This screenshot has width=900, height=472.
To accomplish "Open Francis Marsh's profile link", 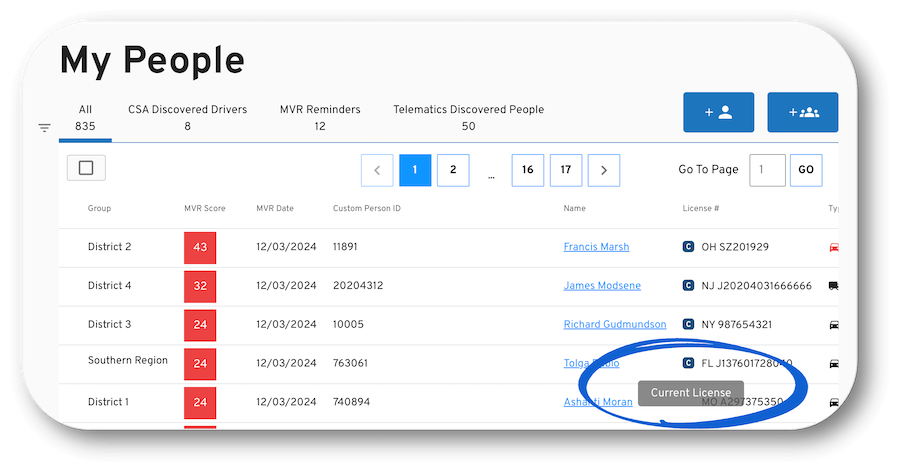I will click(x=596, y=247).
